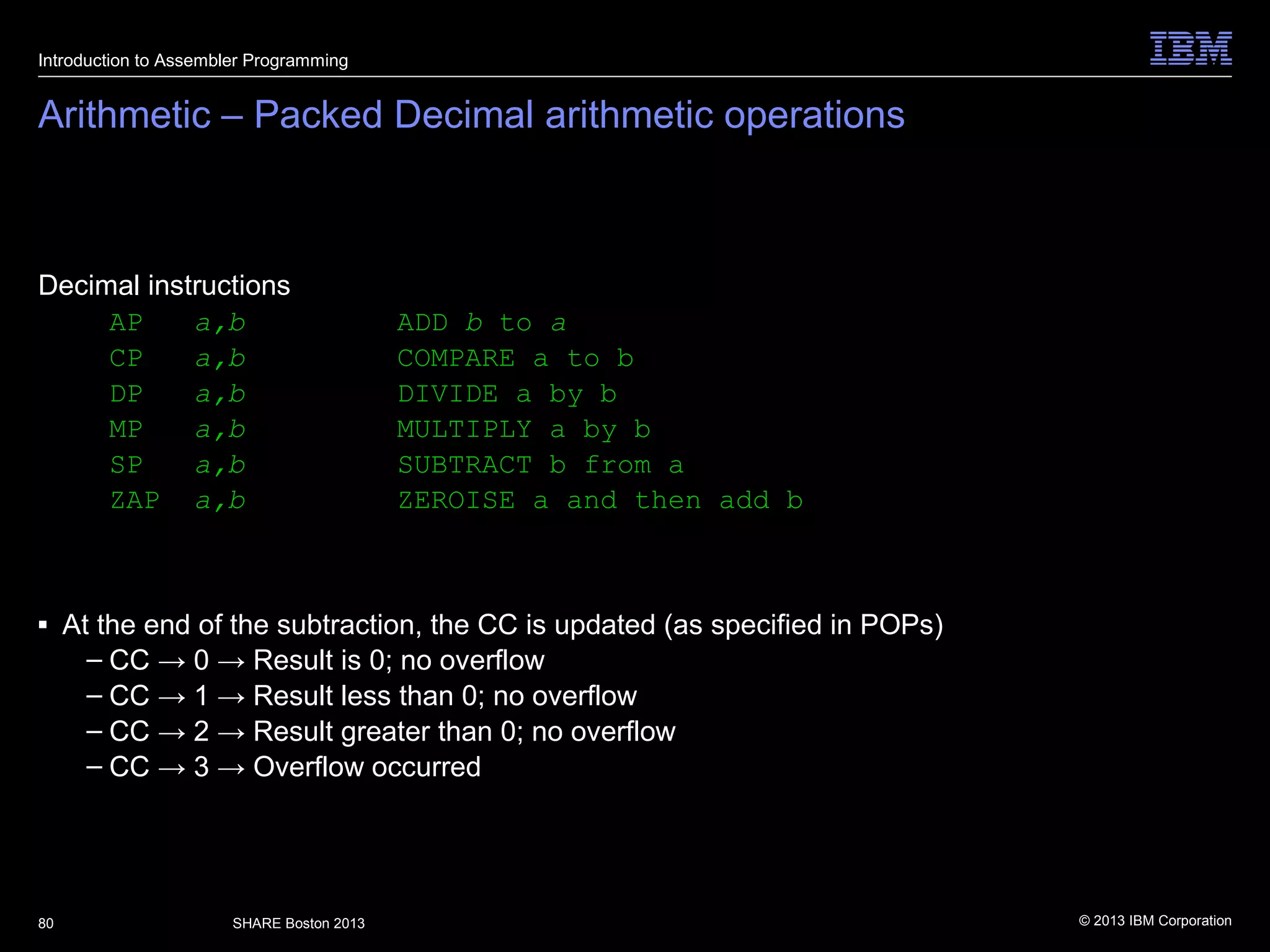Click the 'Overflow occurred' line
The image size is (1270, 952).
366,767
